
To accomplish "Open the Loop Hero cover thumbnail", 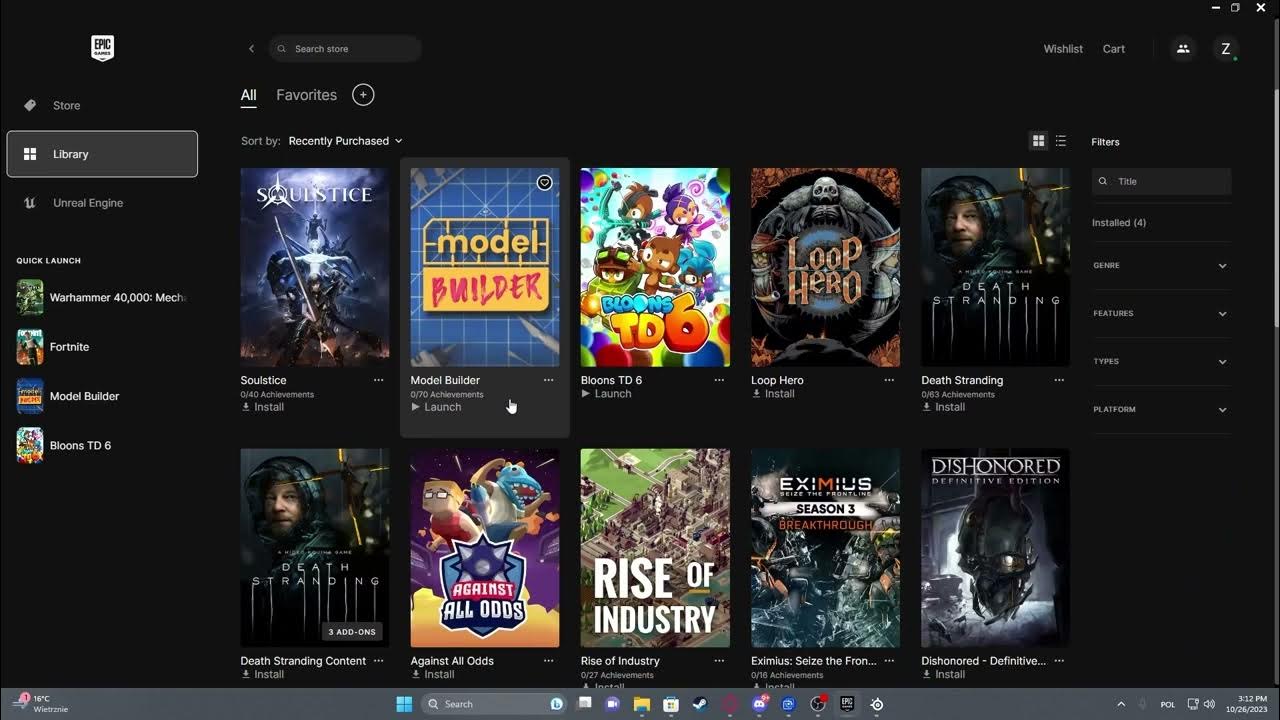I will click(825, 267).
